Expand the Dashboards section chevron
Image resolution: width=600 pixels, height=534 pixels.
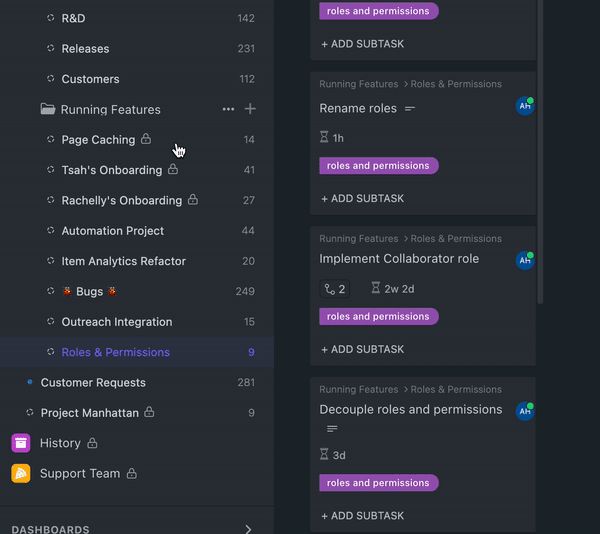pyautogui.click(x=248, y=529)
